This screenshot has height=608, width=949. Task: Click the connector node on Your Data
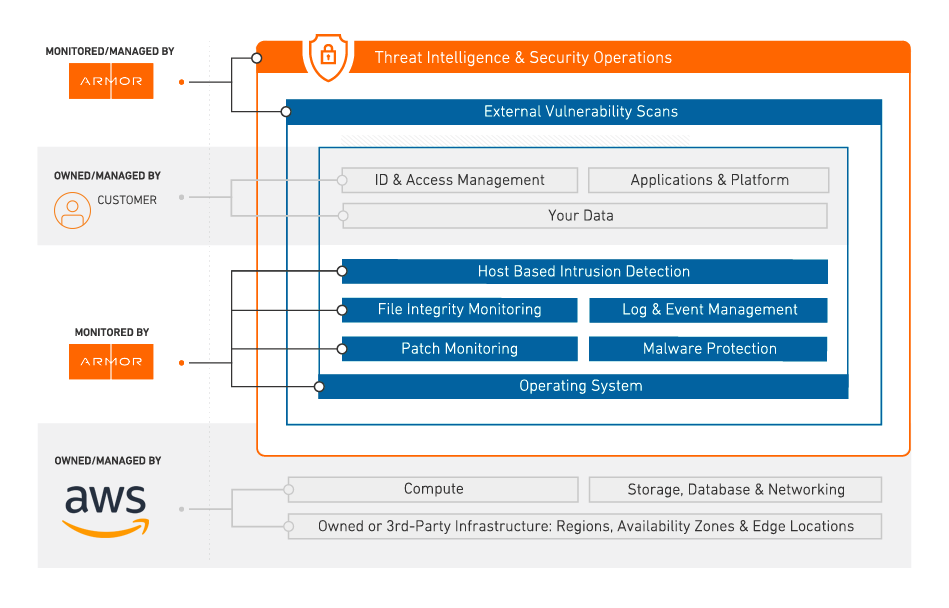(343, 216)
